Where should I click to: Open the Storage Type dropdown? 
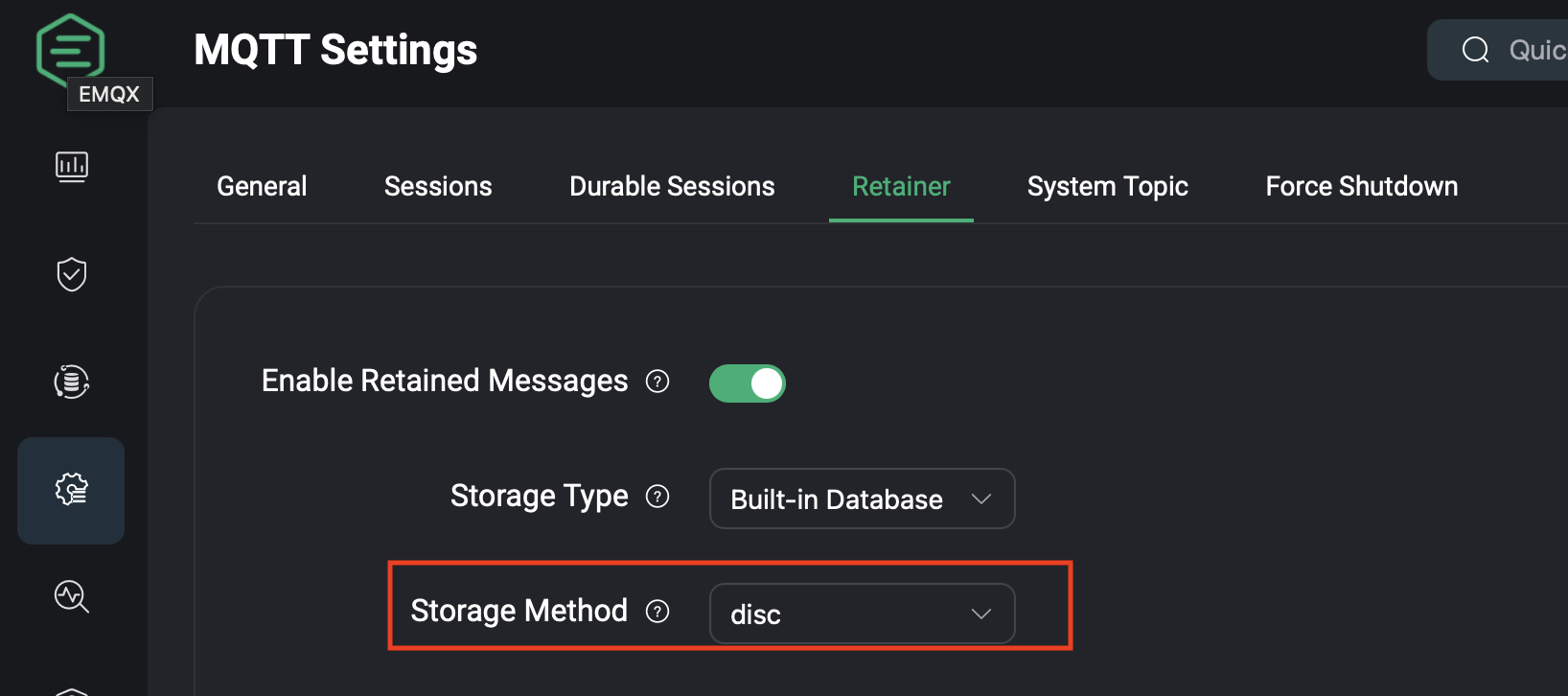[x=862, y=499]
